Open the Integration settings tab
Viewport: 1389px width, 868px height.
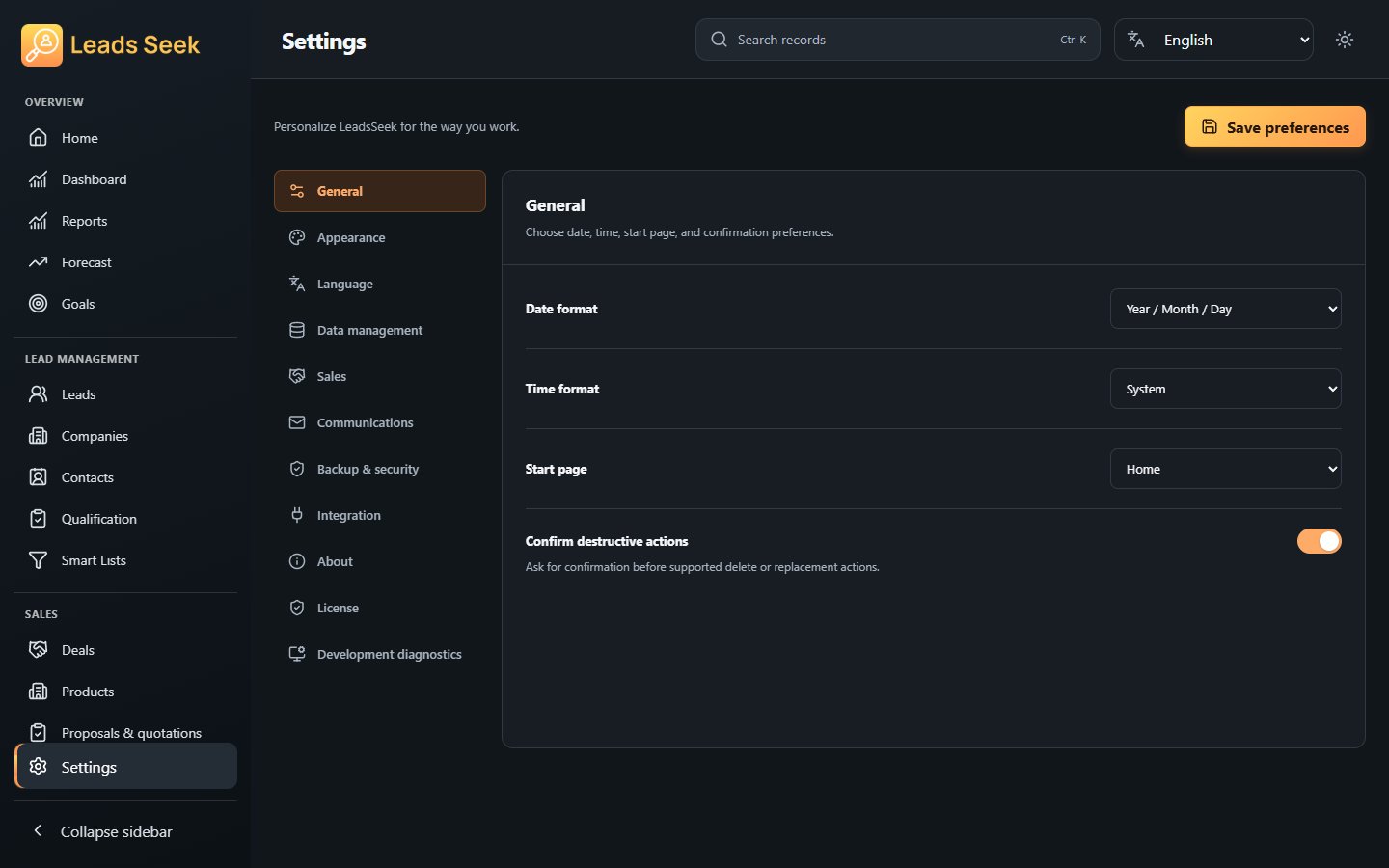pos(380,515)
